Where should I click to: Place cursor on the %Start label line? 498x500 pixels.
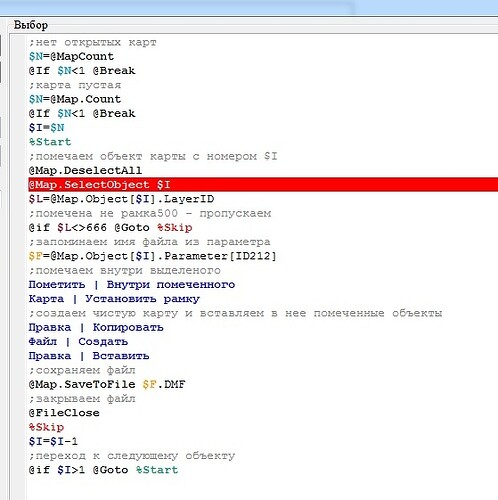click(50, 142)
